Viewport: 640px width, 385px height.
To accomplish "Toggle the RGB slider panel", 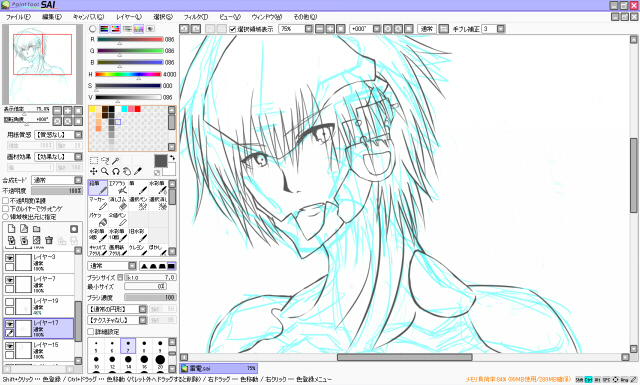I will (104, 29).
